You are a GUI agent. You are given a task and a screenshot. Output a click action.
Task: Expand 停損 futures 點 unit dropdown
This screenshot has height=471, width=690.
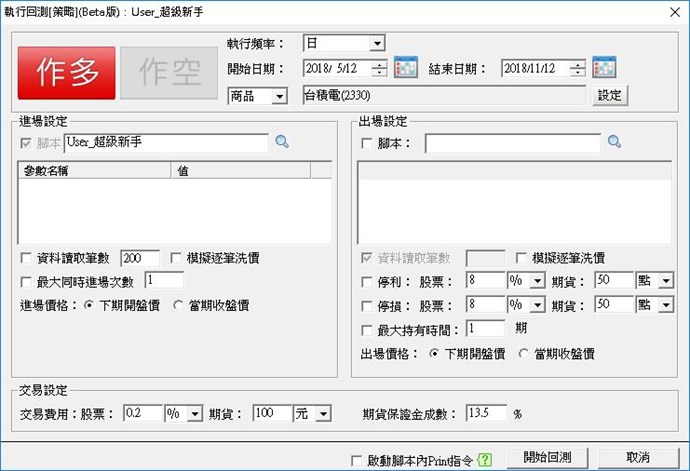[x=666, y=304]
